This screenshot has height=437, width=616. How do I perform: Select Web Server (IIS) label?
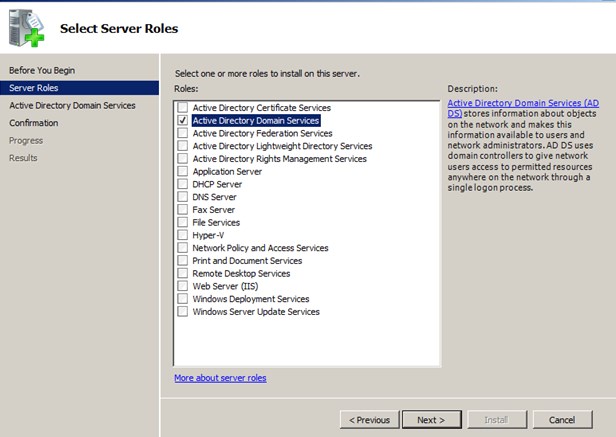pos(225,286)
